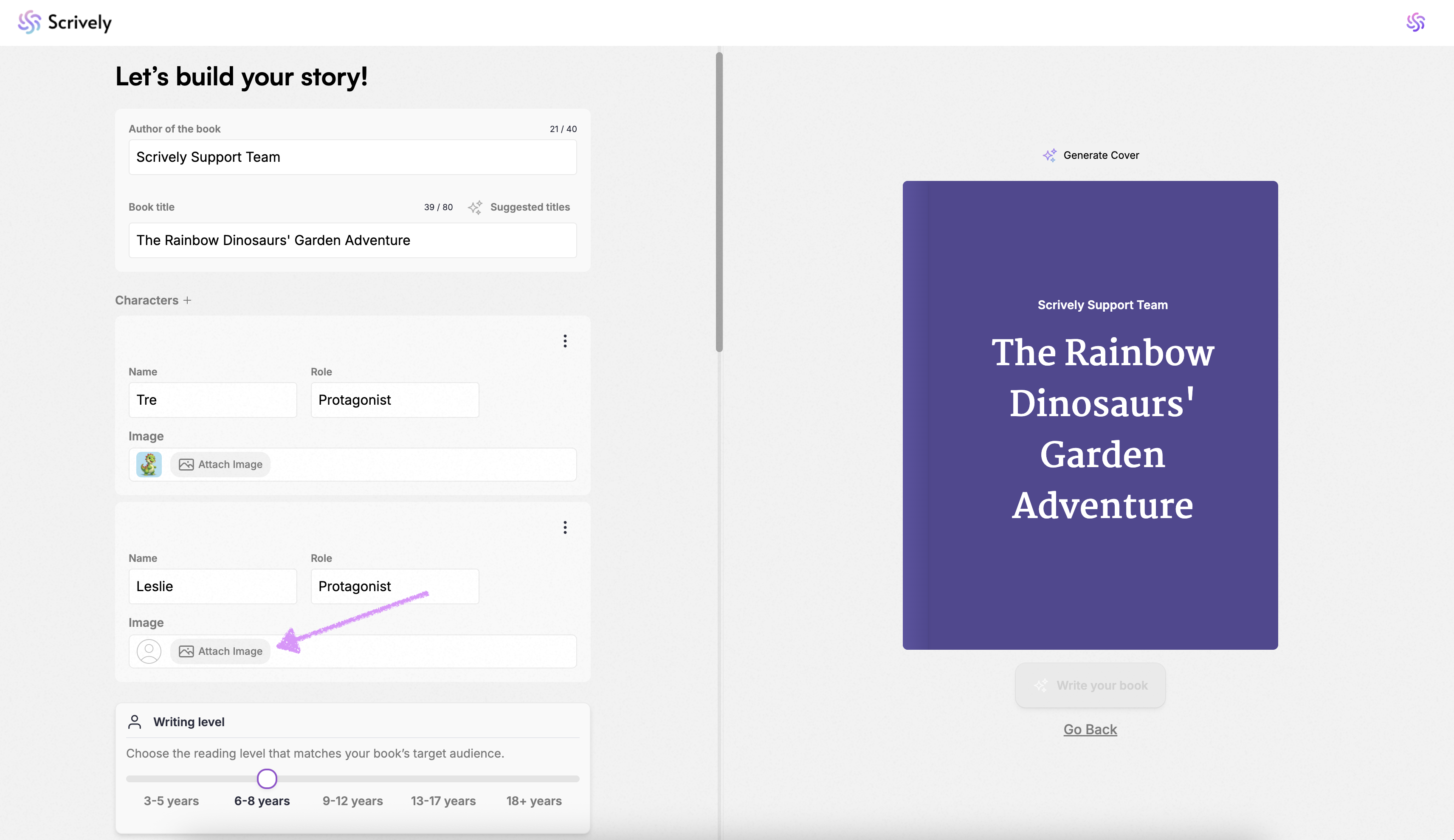Open Tre's Role Protagonist field
Image resolution: width=1454 pixels, height=840 pixels.
(394, 400)
